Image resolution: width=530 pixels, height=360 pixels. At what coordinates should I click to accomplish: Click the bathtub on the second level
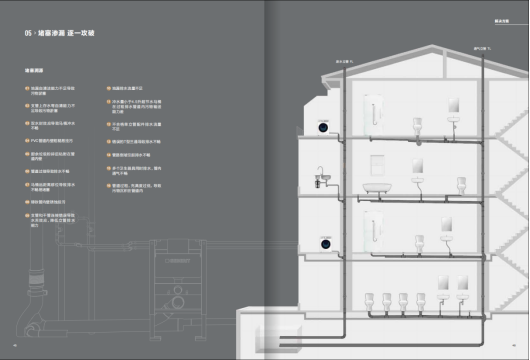click(377, 188)
